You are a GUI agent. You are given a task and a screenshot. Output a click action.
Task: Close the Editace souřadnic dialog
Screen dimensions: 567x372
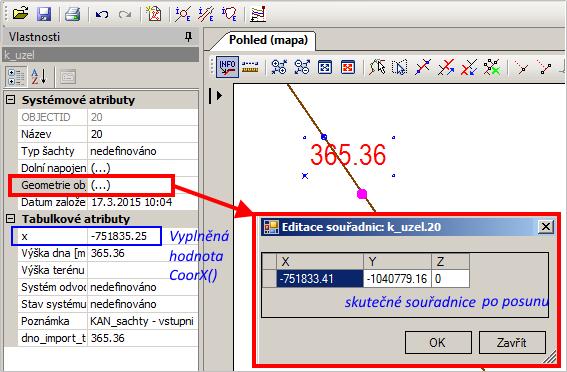pyautogui.click(x=546, y=227)
